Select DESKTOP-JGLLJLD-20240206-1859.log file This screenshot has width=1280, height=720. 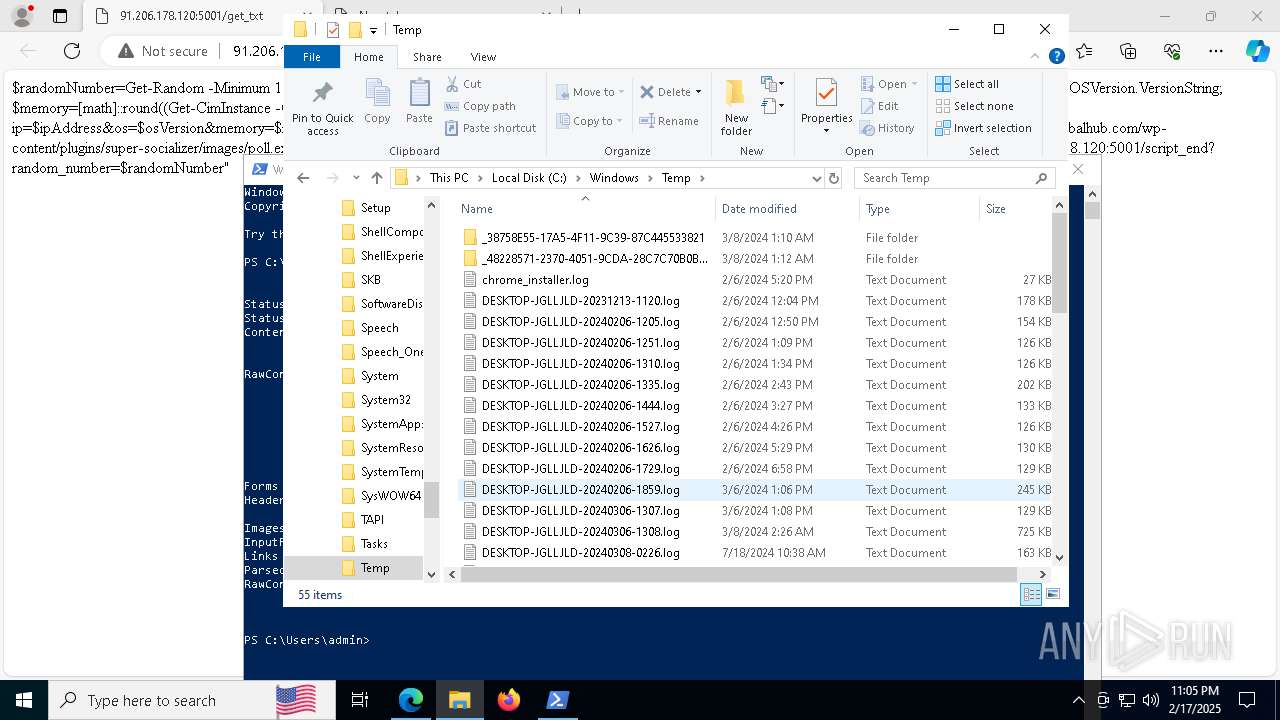tap(581, 490)
